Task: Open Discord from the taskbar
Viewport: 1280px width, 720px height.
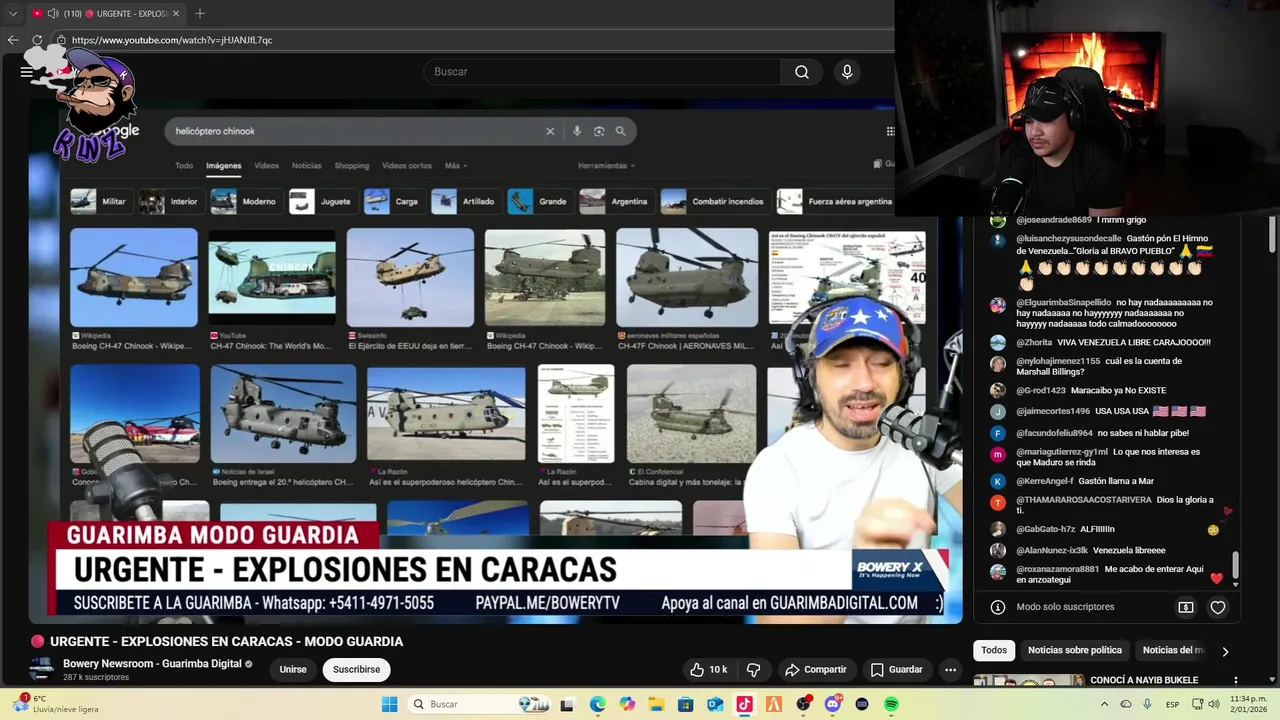Action: point(832,704)
